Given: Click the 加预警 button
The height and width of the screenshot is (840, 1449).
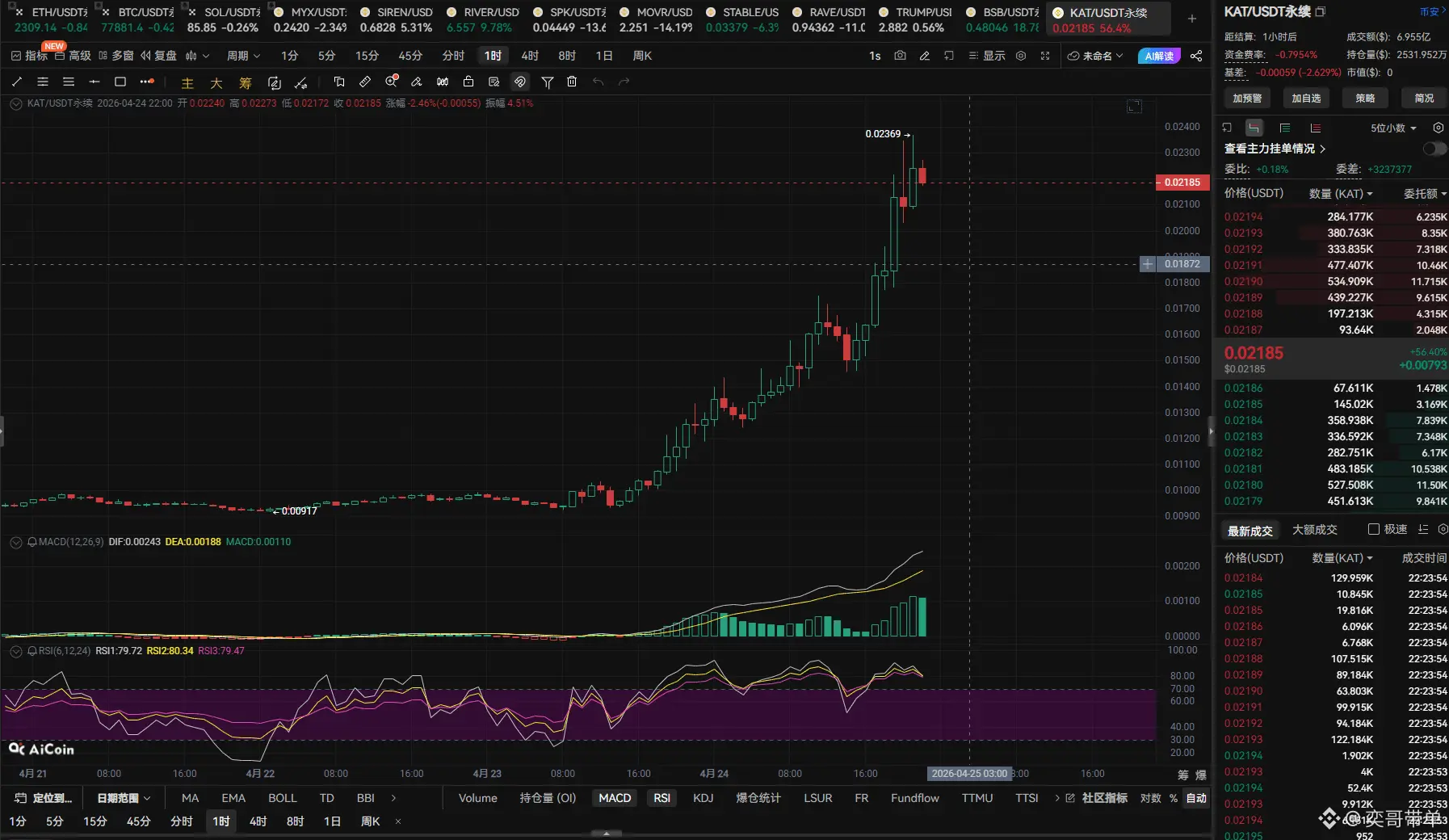Looking at the screenshot, I should (1247, 98).
